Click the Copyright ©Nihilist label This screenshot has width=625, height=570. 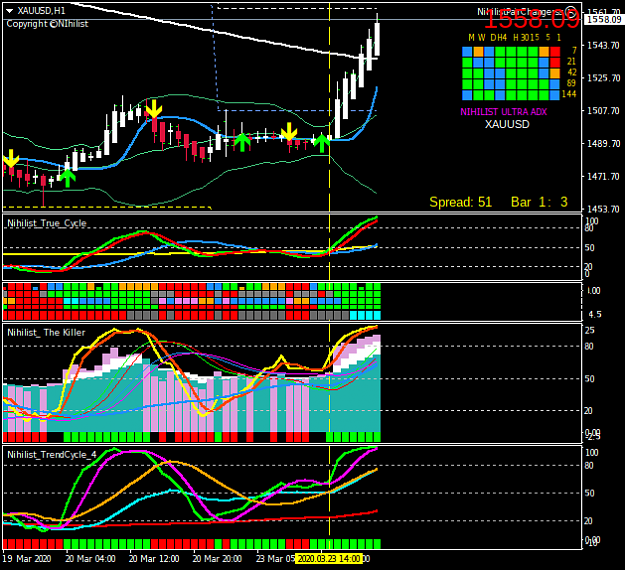click(47, 24)
